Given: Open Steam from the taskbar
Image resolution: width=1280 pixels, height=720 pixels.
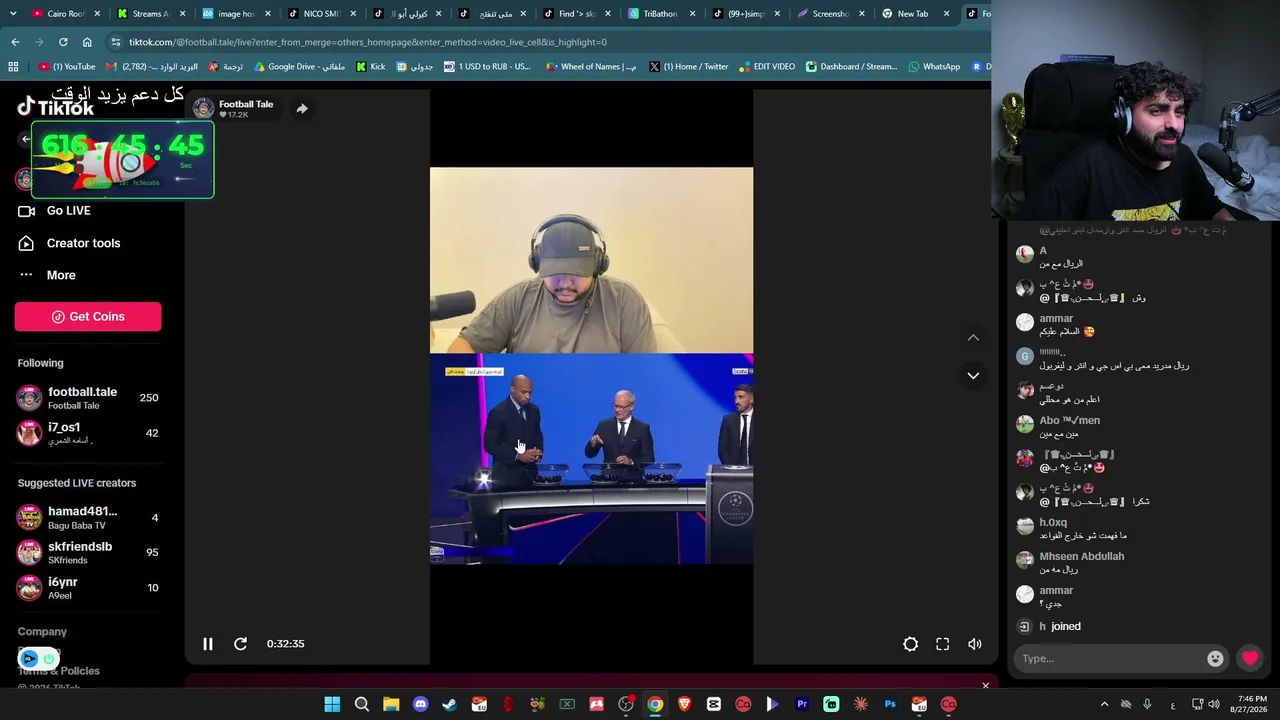Looking at the screenshot, I should (450, 705).
